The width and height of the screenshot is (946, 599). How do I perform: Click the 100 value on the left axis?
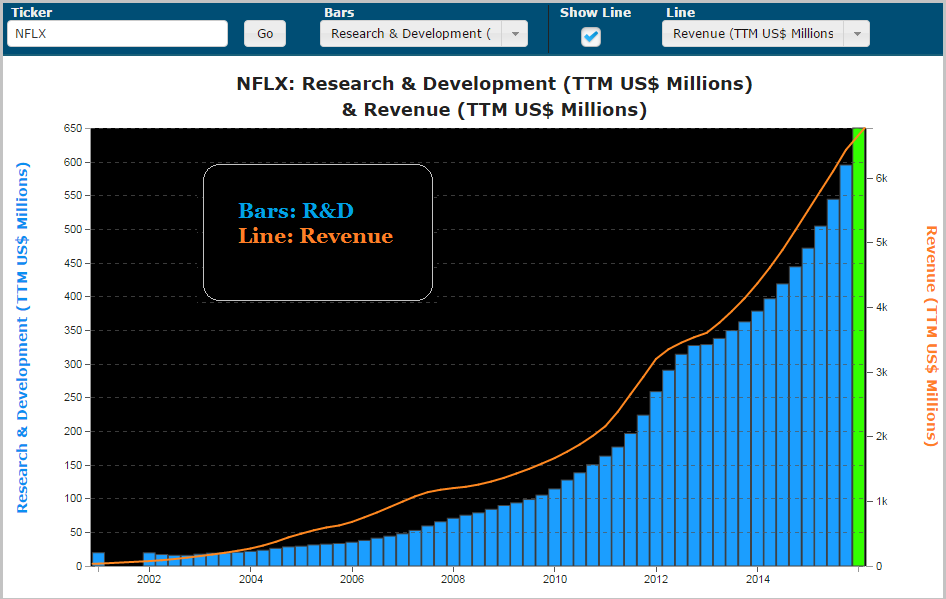click(x=72, y=499)
